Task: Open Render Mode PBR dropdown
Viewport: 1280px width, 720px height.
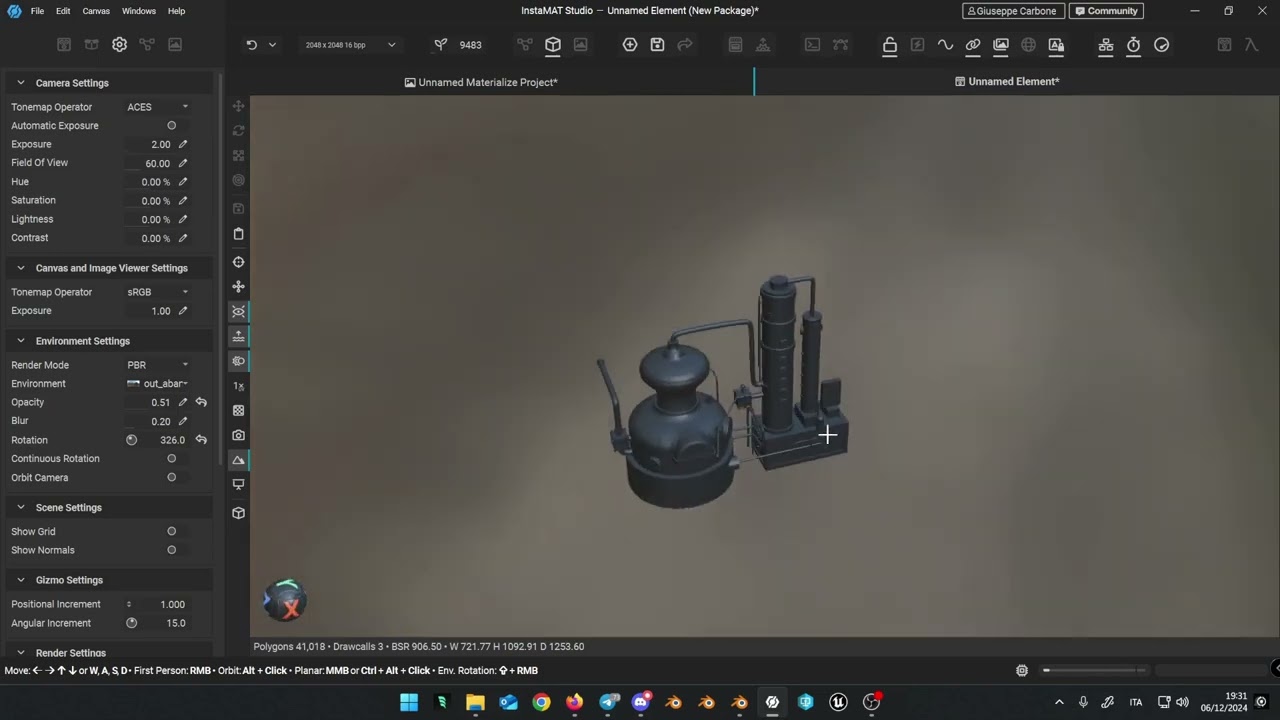Action: pos(157,365)
